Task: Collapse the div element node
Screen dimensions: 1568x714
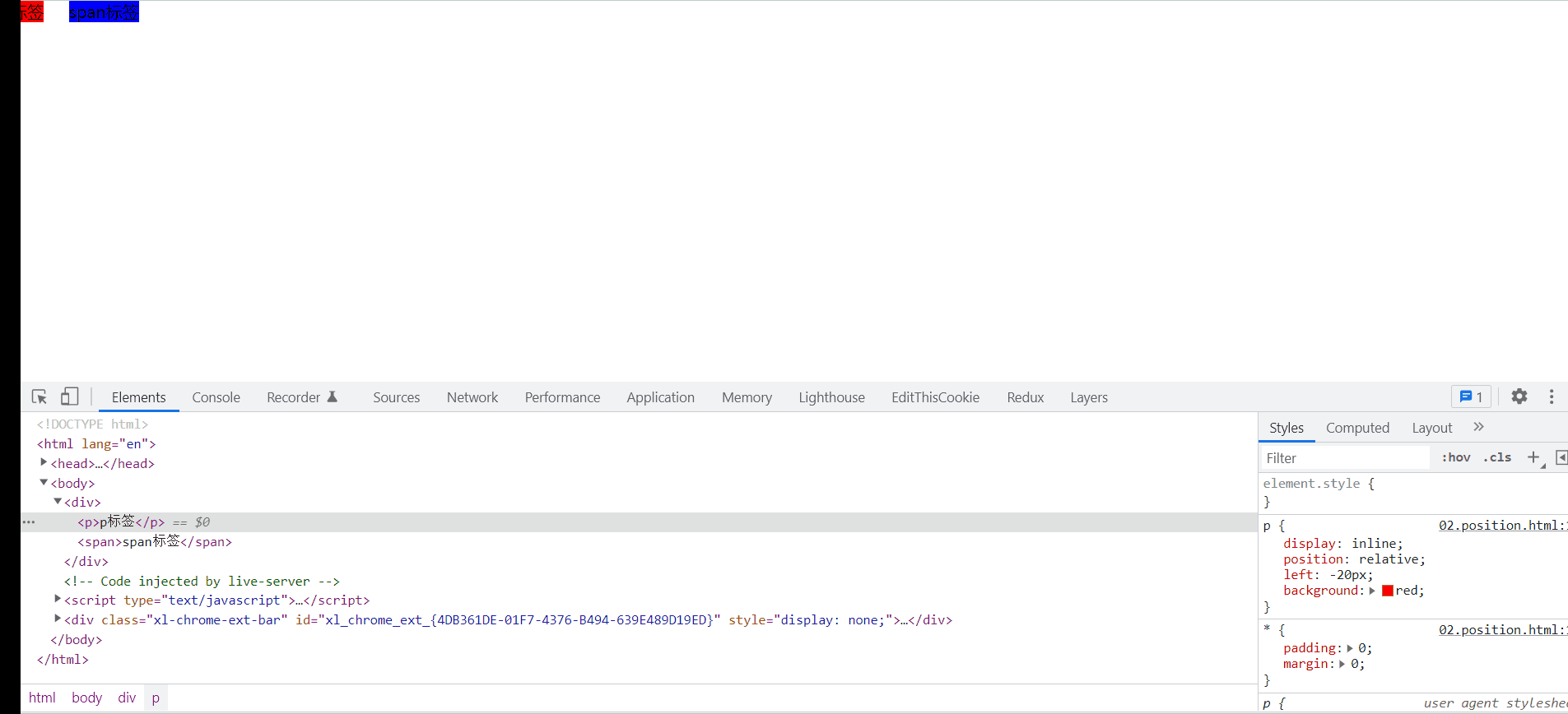Action: click(58, 502)
